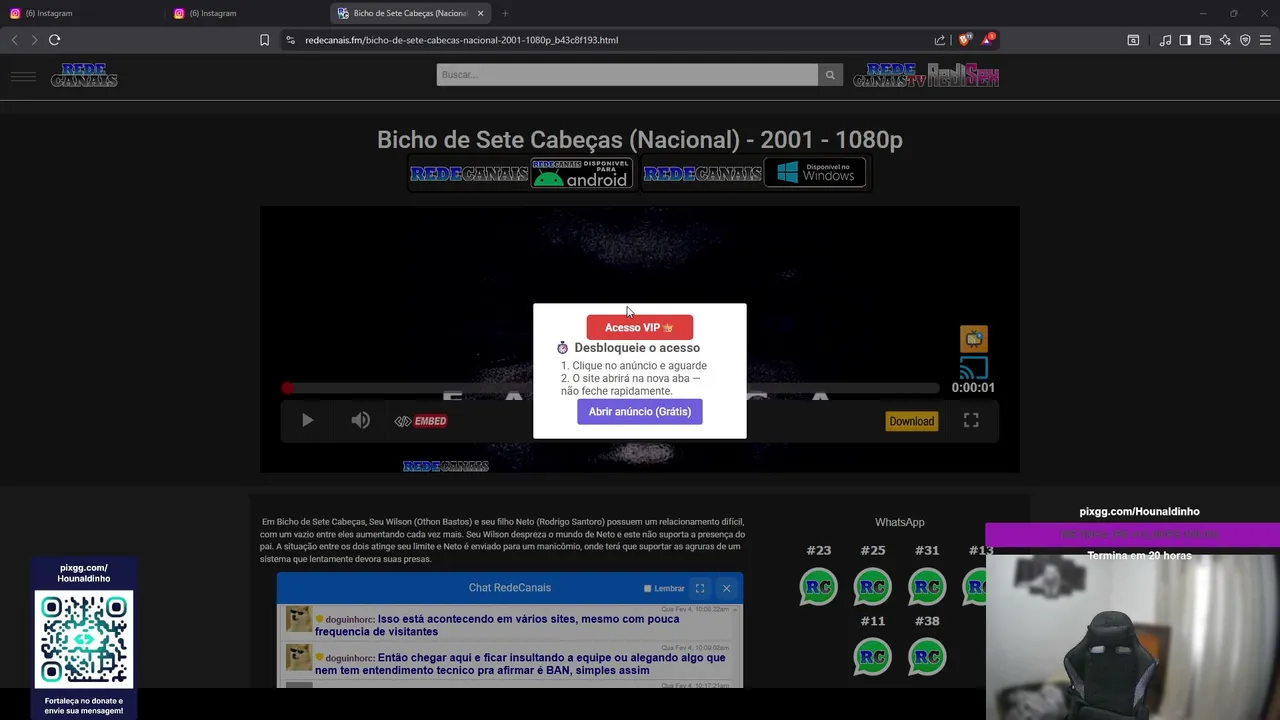Switch to the first Instagram tab
1280x720 pixels.
click(x=80, y=13)
